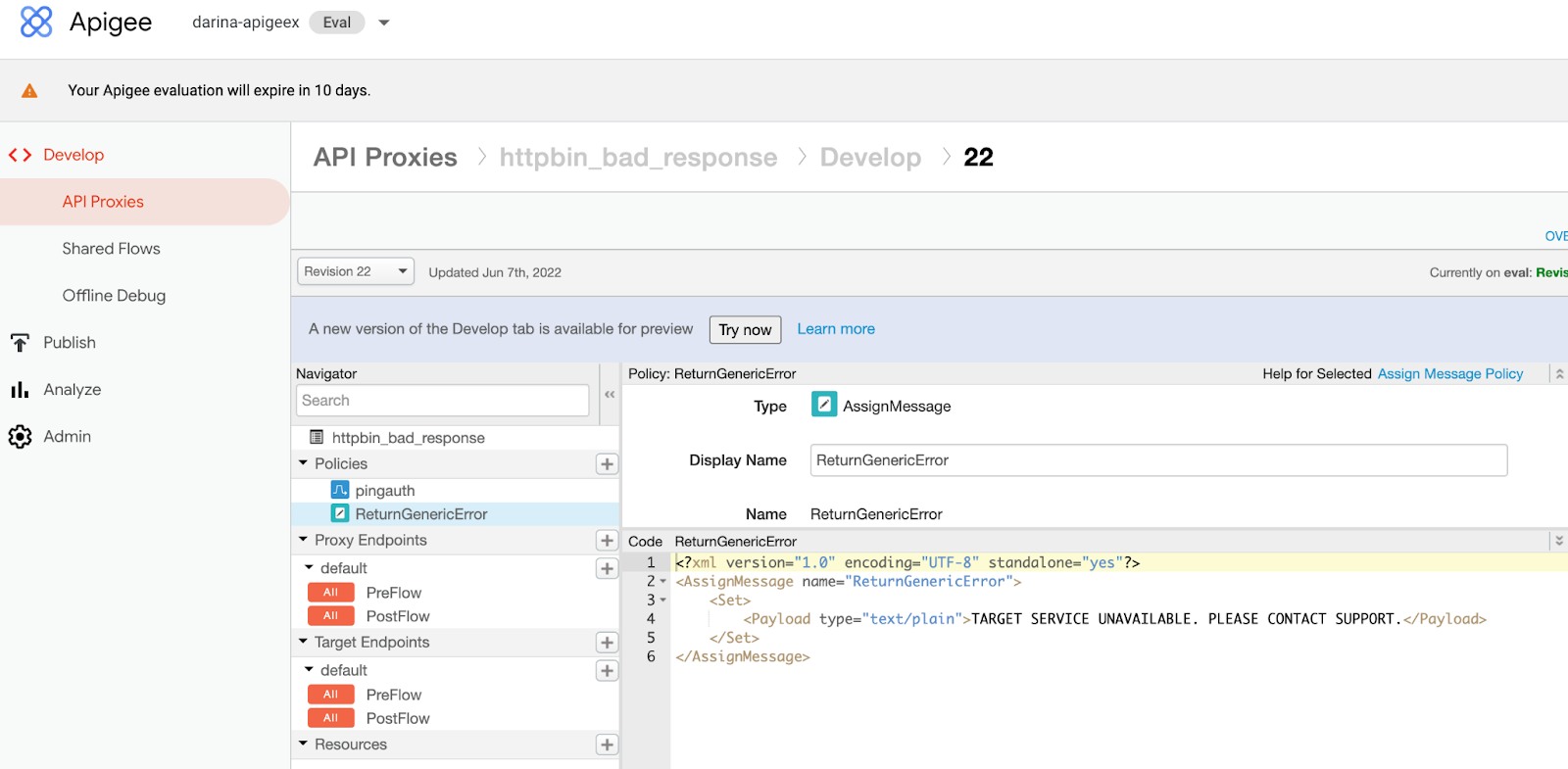This screenshot has height=769, width=1568.
Task: Collapse the Policies tree section
Action: pyautogui.click(x=304, y=463)
